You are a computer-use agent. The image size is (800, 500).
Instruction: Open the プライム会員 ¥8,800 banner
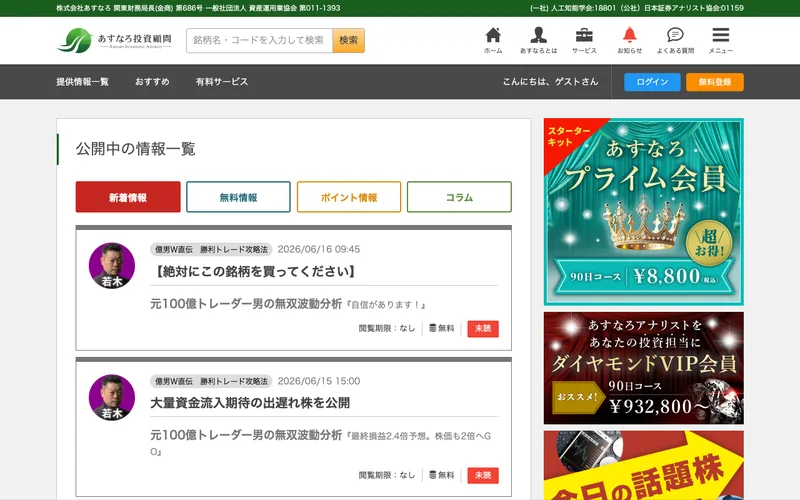point(643,212)
